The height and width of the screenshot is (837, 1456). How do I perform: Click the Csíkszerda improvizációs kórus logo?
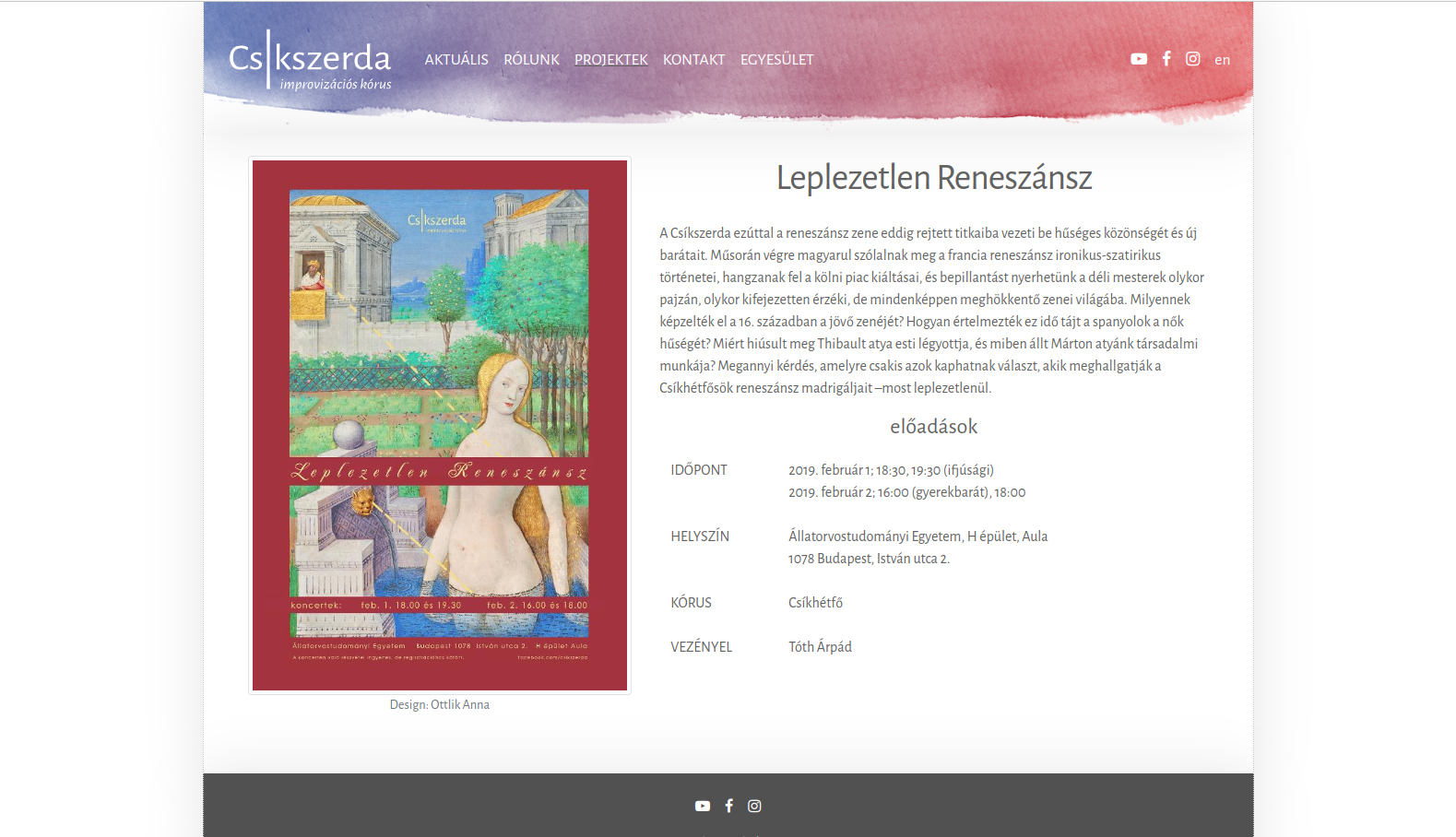pyautogui.click(x=310, y=61)
